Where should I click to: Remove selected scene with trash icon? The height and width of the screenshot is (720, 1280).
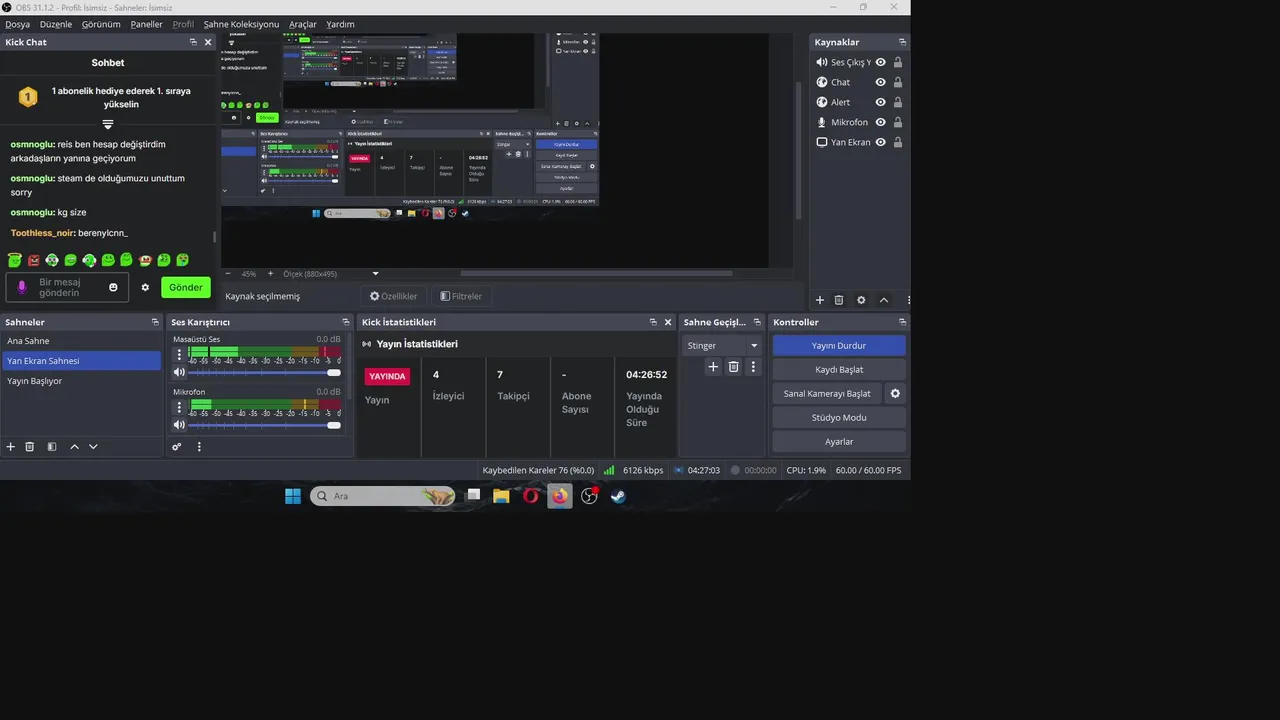[30, 447]
